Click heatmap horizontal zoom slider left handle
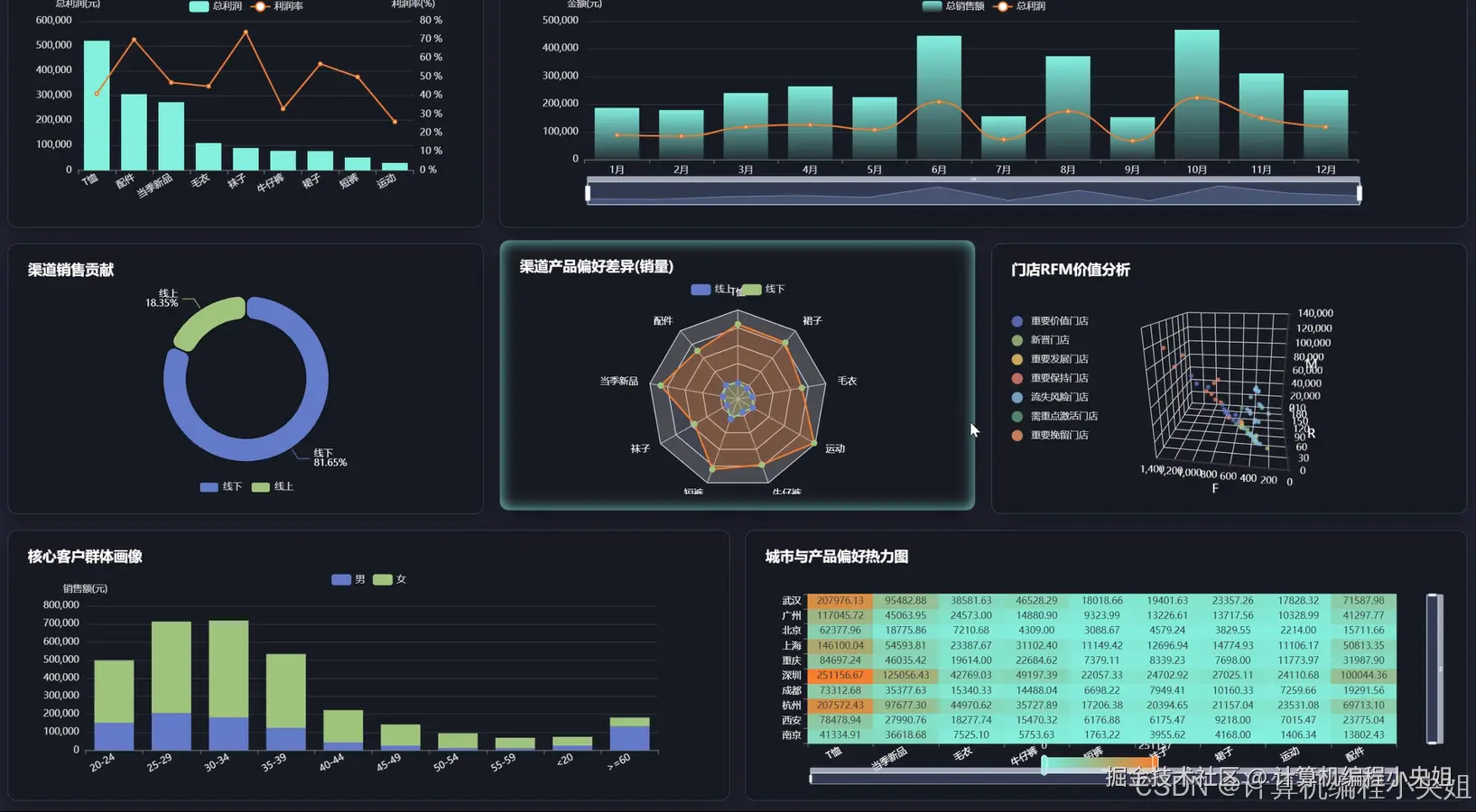Image resolution: width=1476 pixels, height=812 pixels. click(x=811, y=777)
